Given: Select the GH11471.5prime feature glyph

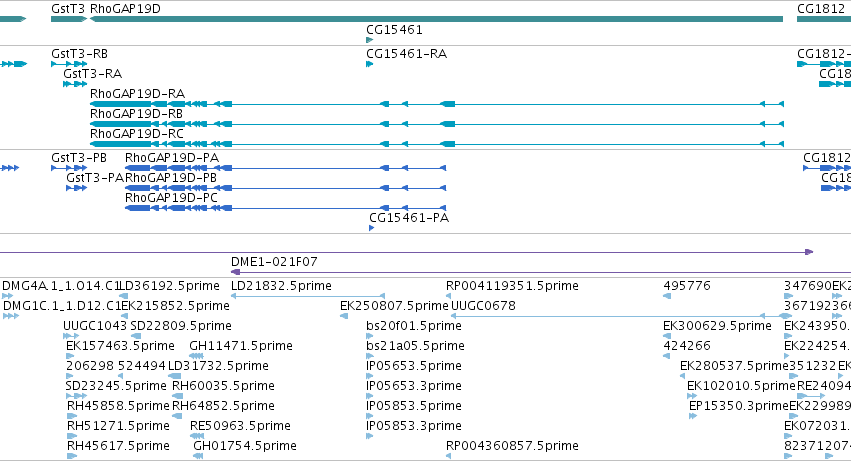Looking at the screenshot, I should point(196,356).
